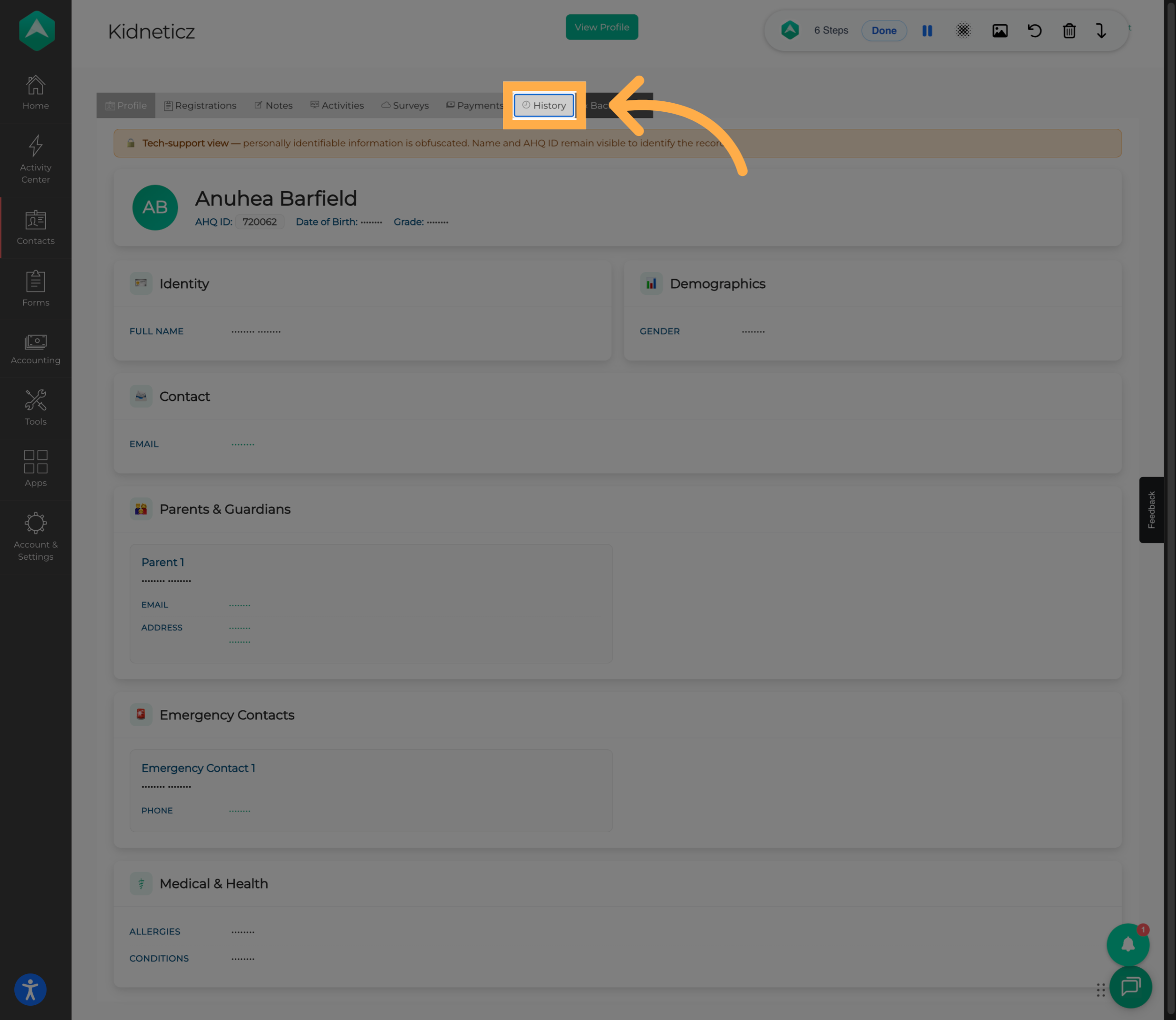Click the View Profile button
1176x1020 pixels.
[601, 27]
